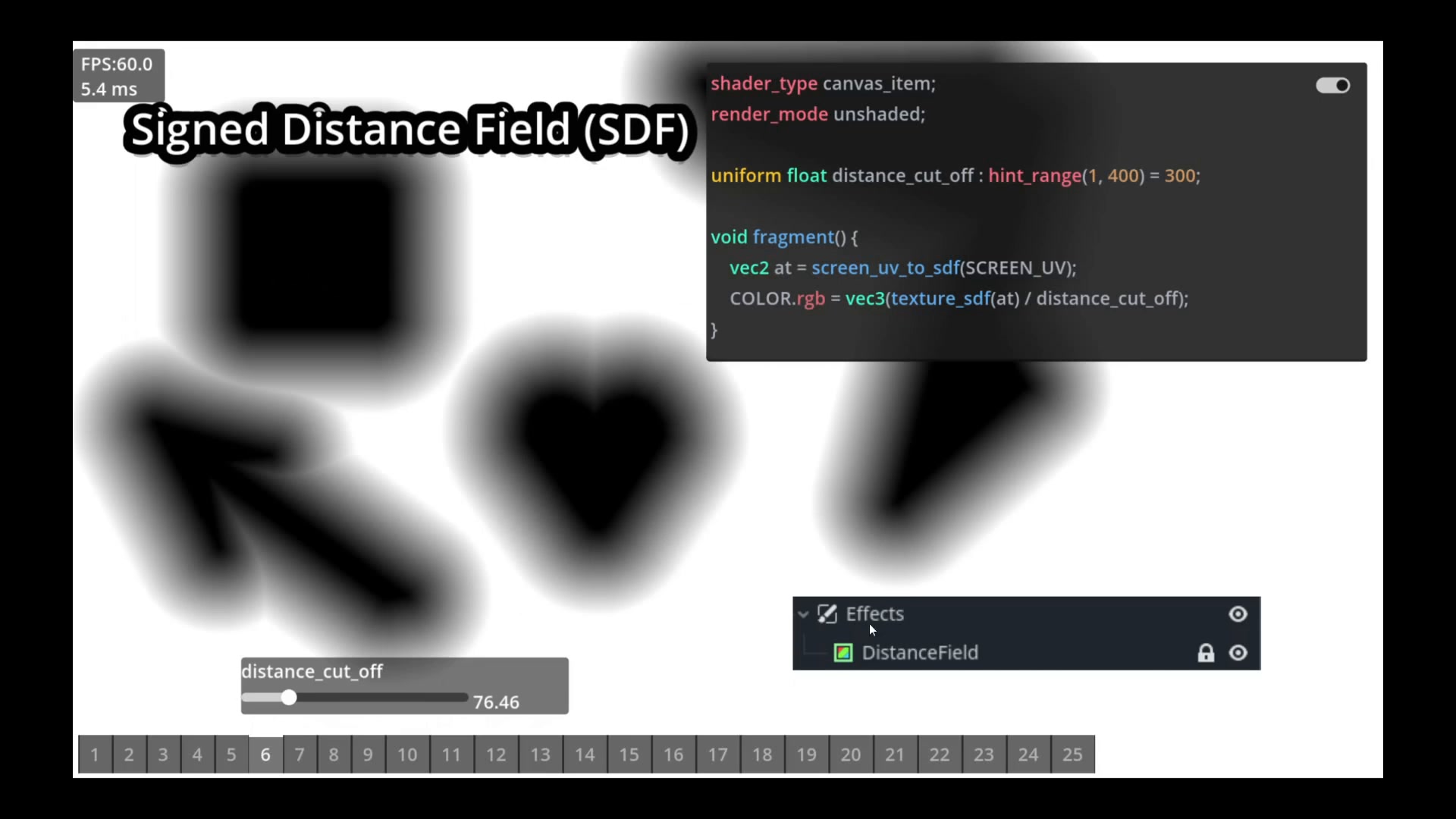This screenshot has height=819, width=1456.
Task: Select the DistanceField tree item
Action: [920, 653]
